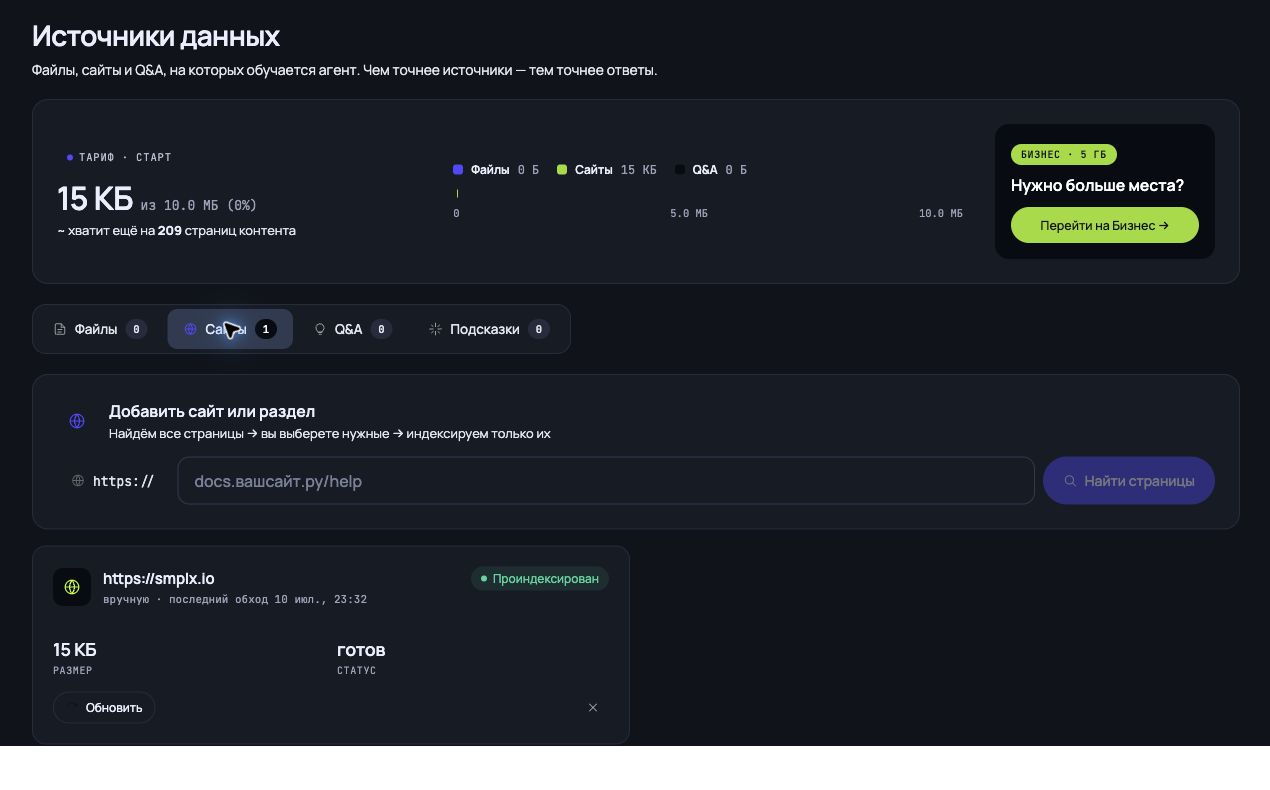Click the globe icon beside Добавить сайт heading
Viewport: 1270px width, 790px height.
(x=77, y=421)
